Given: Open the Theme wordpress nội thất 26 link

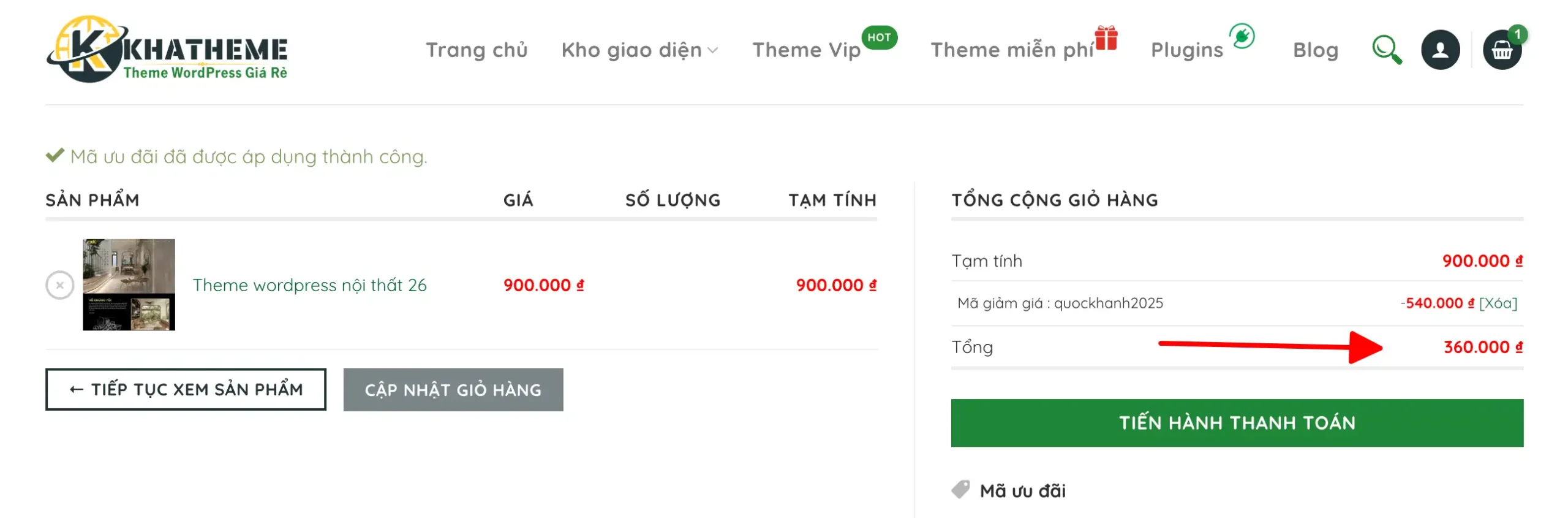Looking at the screenshot, I should click(309, 285).
